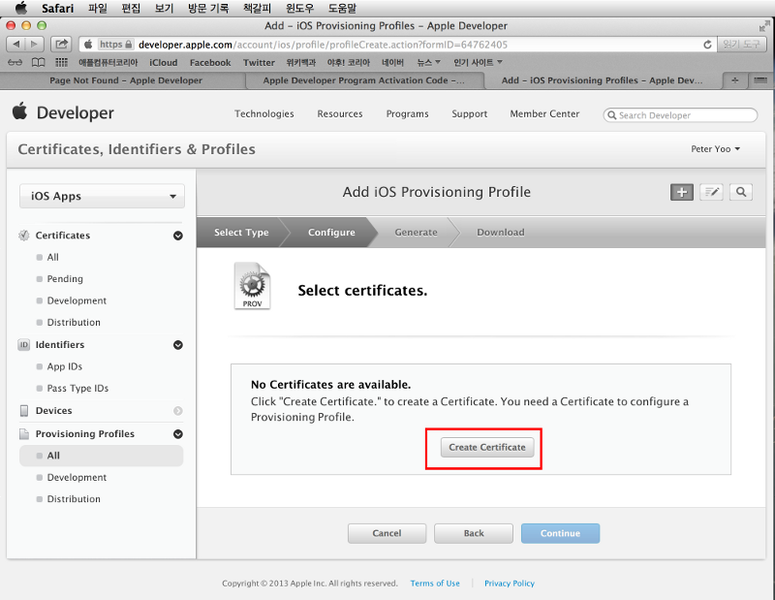Expand the Devices section arrow
Viewport: 775px width, 600px height.
coord(178,411)
